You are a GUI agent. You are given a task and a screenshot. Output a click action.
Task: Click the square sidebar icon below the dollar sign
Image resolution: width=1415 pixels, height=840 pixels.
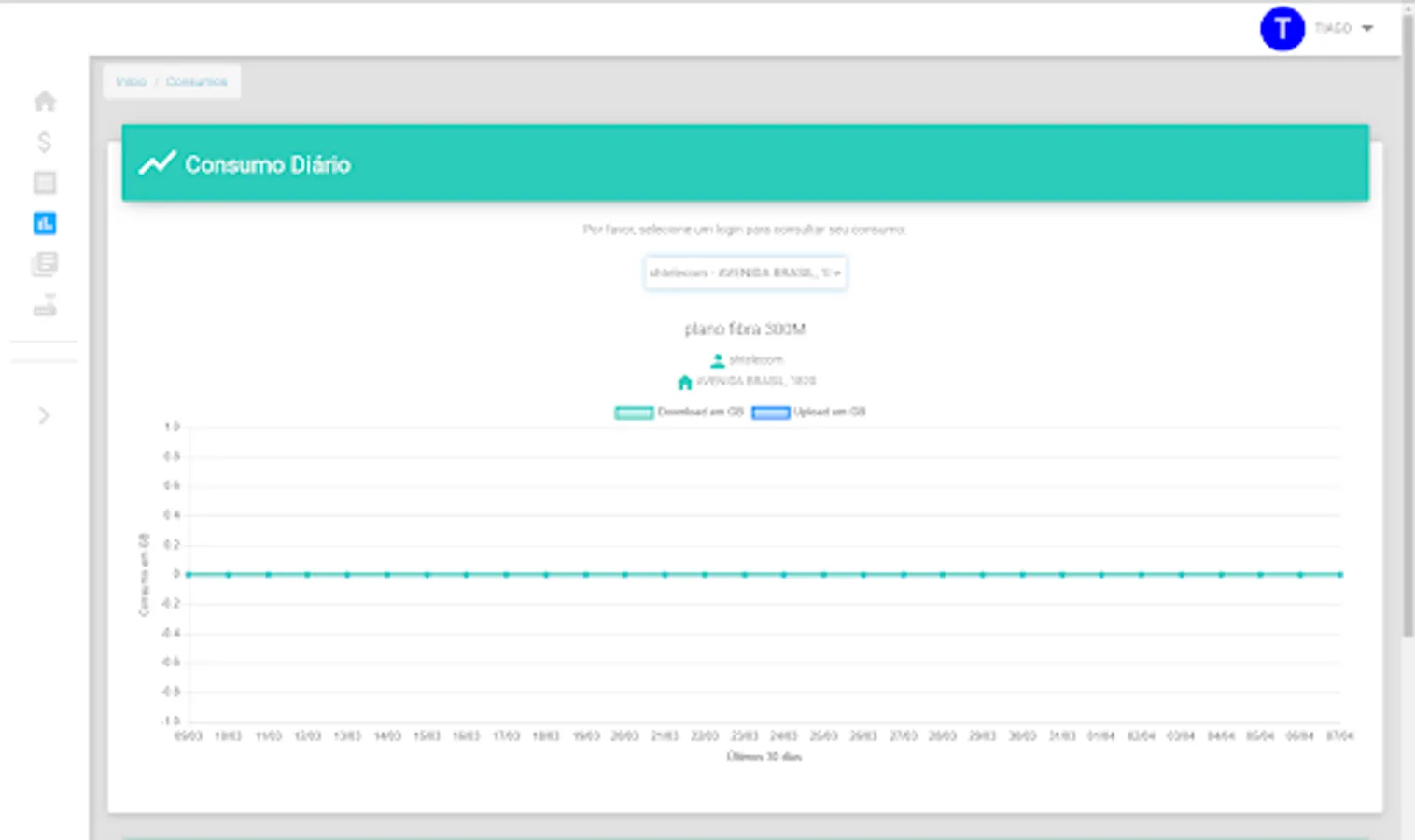[x=45, y=182]
